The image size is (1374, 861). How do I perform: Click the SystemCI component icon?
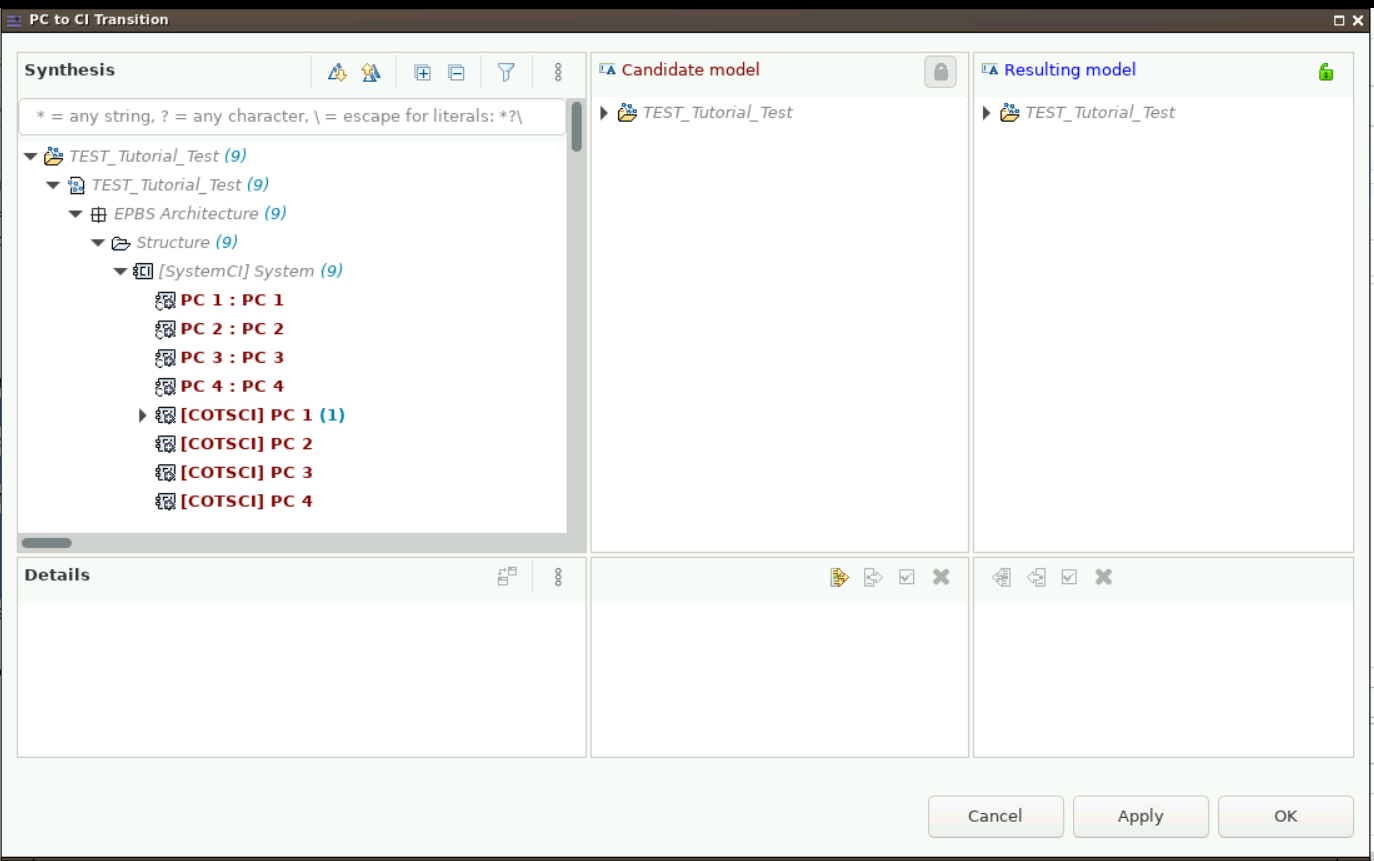coord(143,271)
